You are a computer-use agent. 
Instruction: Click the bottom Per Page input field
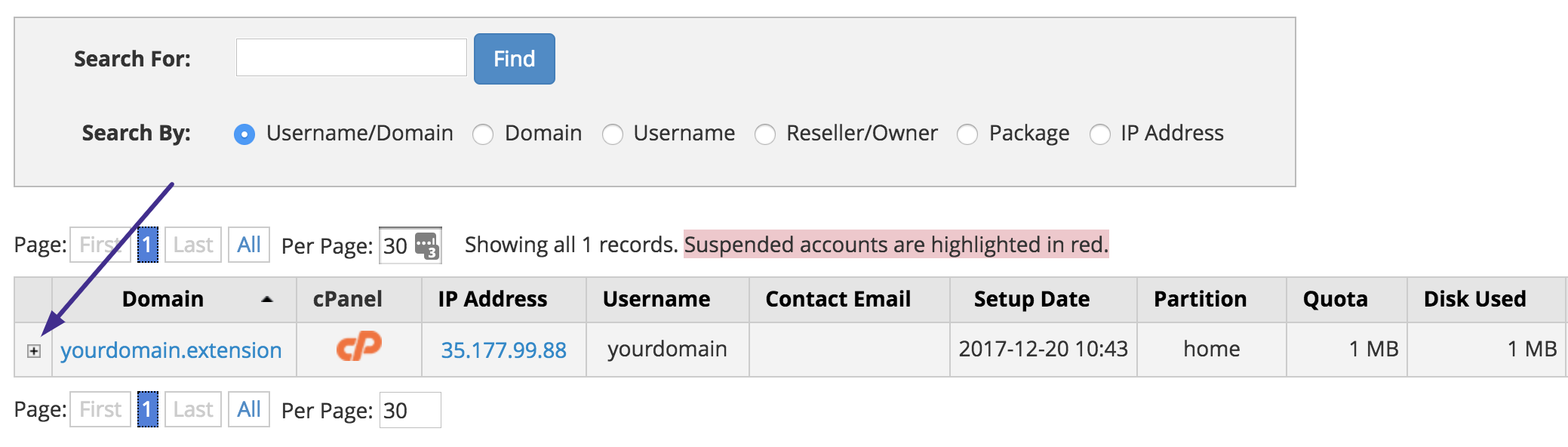pyautogui.click(x=410, y=410)
